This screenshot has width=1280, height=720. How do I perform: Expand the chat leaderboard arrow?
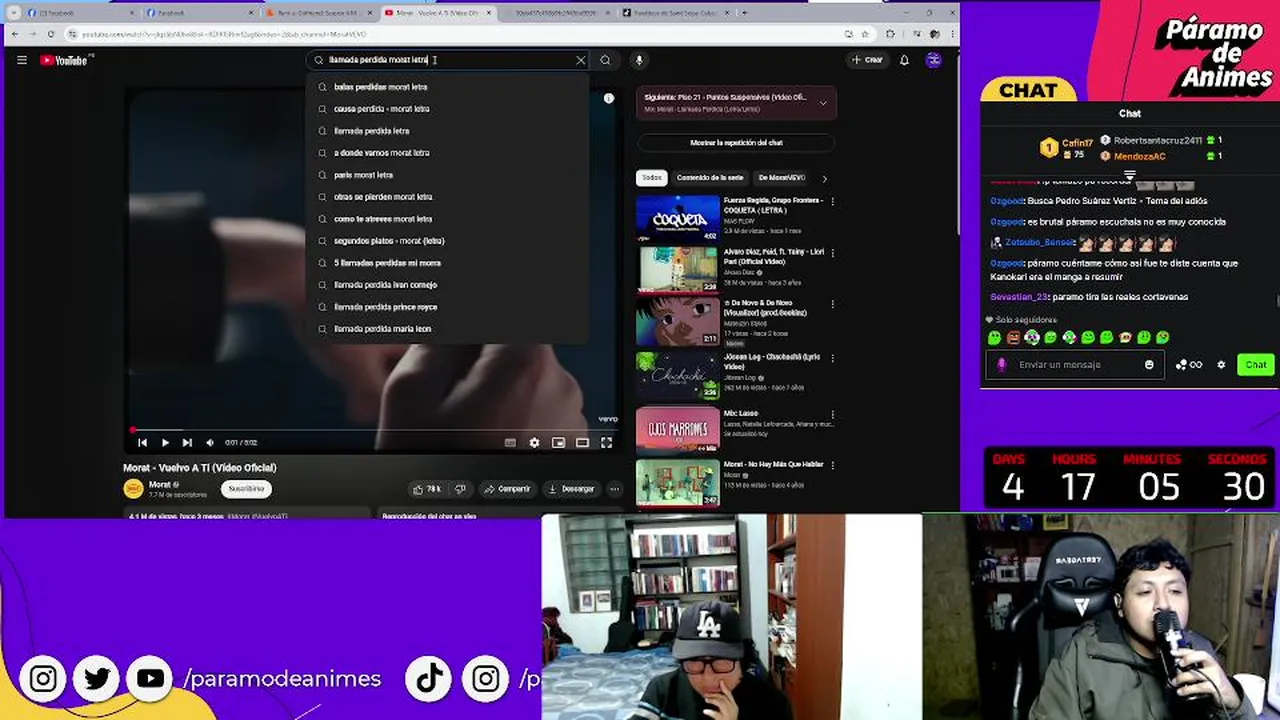tap(1129, 175)
